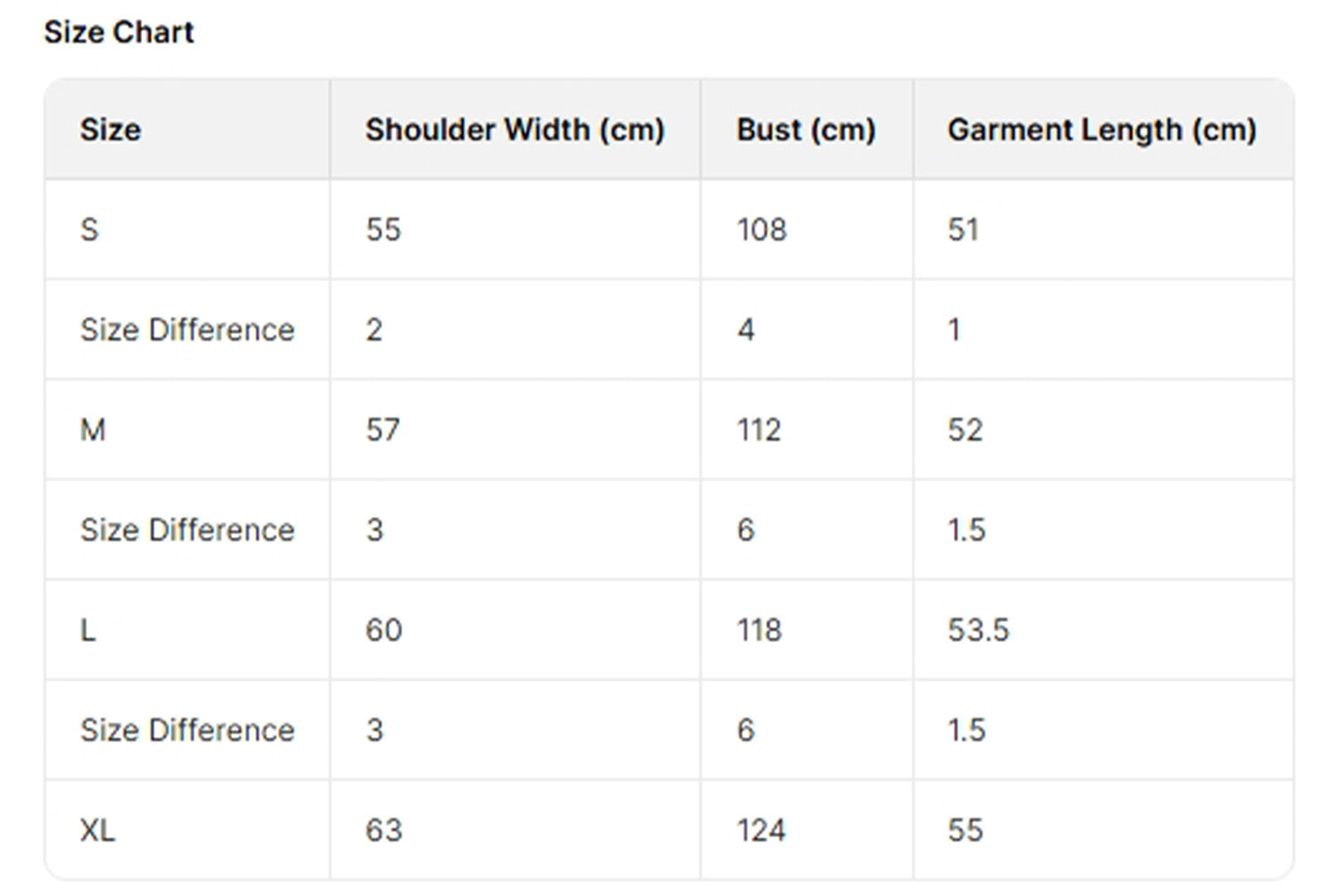
Task: Click bust value 108 for S
Action: [761, 229]
